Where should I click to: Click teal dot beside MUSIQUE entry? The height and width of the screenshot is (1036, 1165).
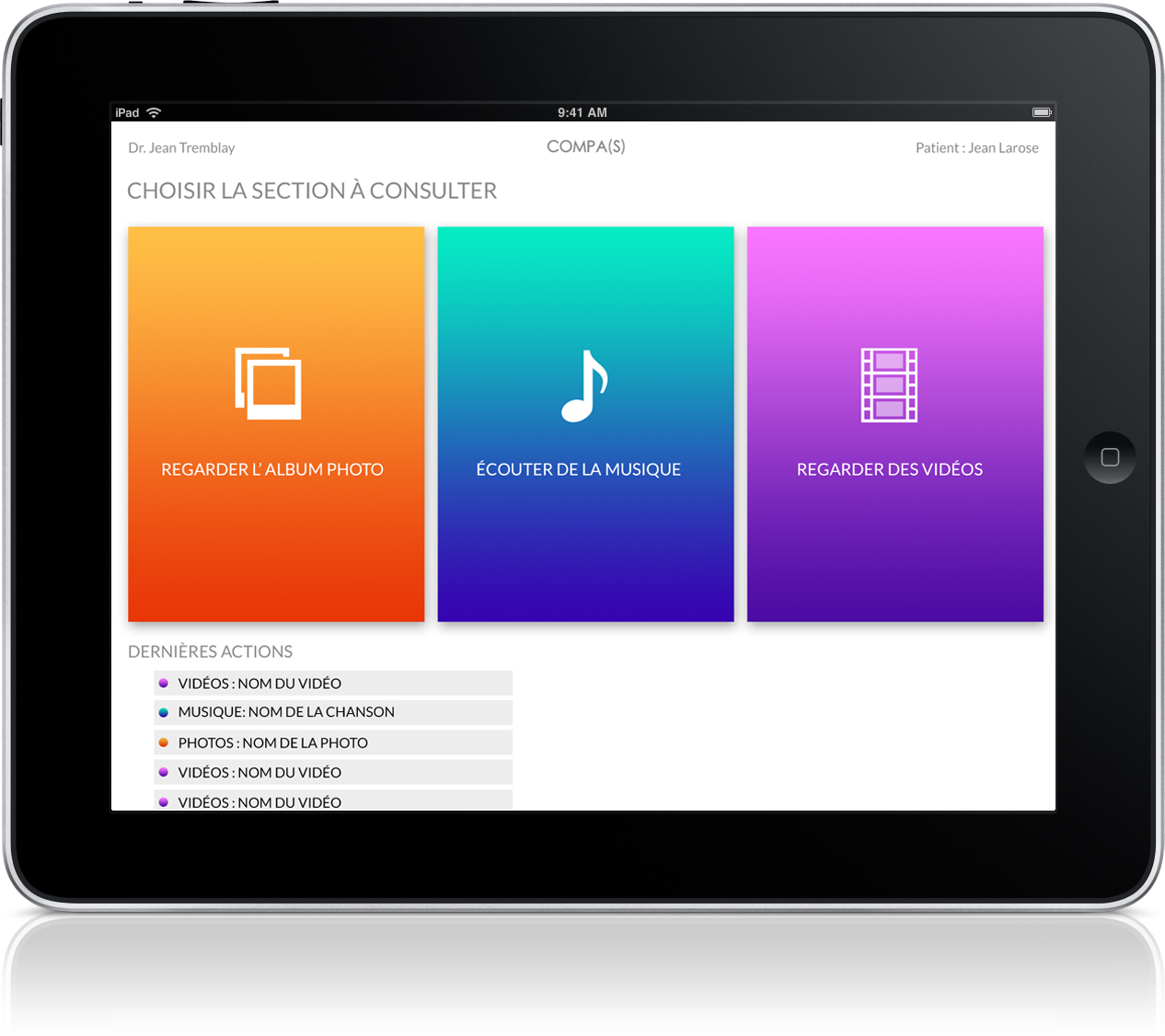164,712
